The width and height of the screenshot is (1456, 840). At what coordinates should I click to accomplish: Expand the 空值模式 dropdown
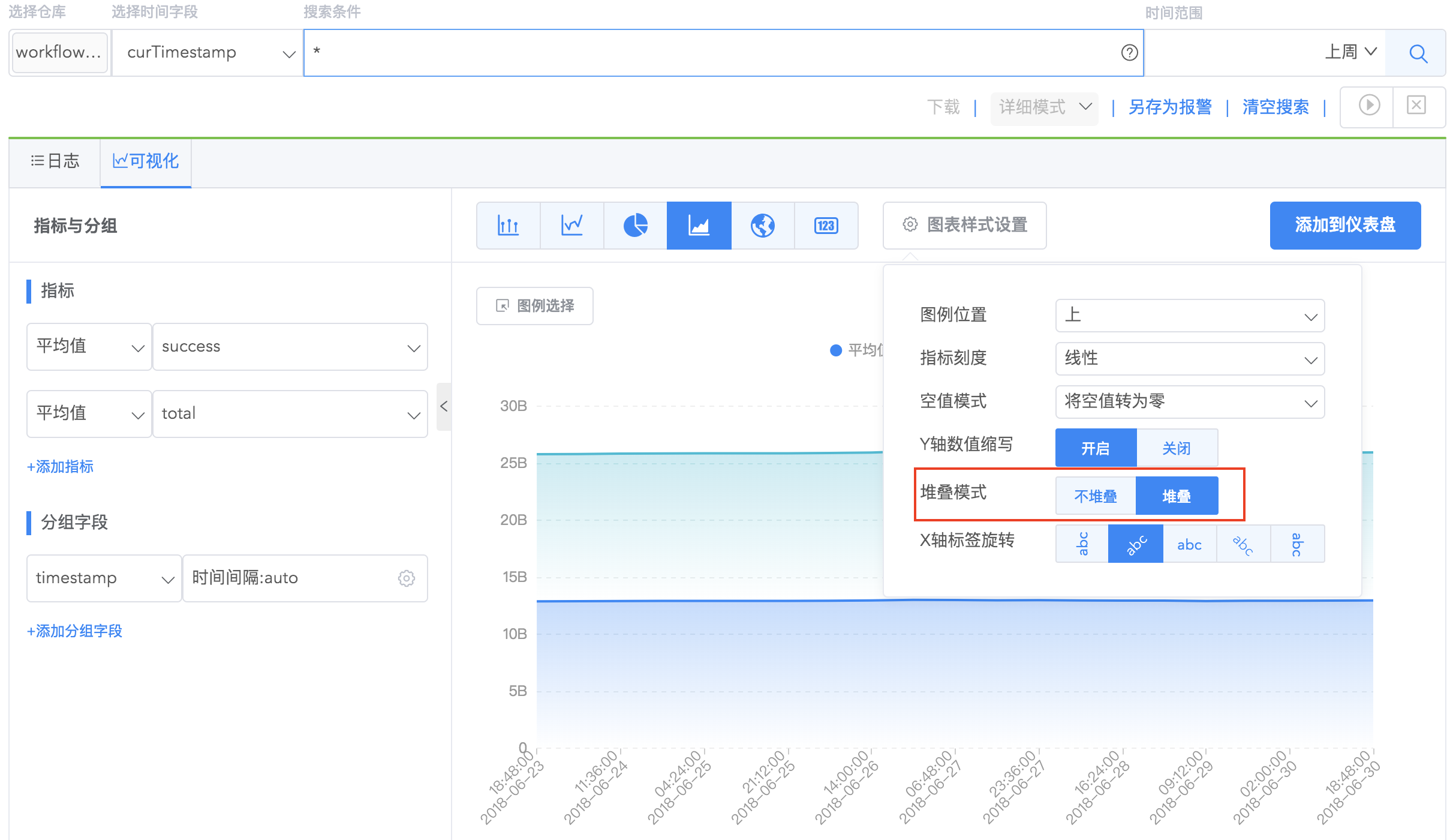[x=1190, y=401]
